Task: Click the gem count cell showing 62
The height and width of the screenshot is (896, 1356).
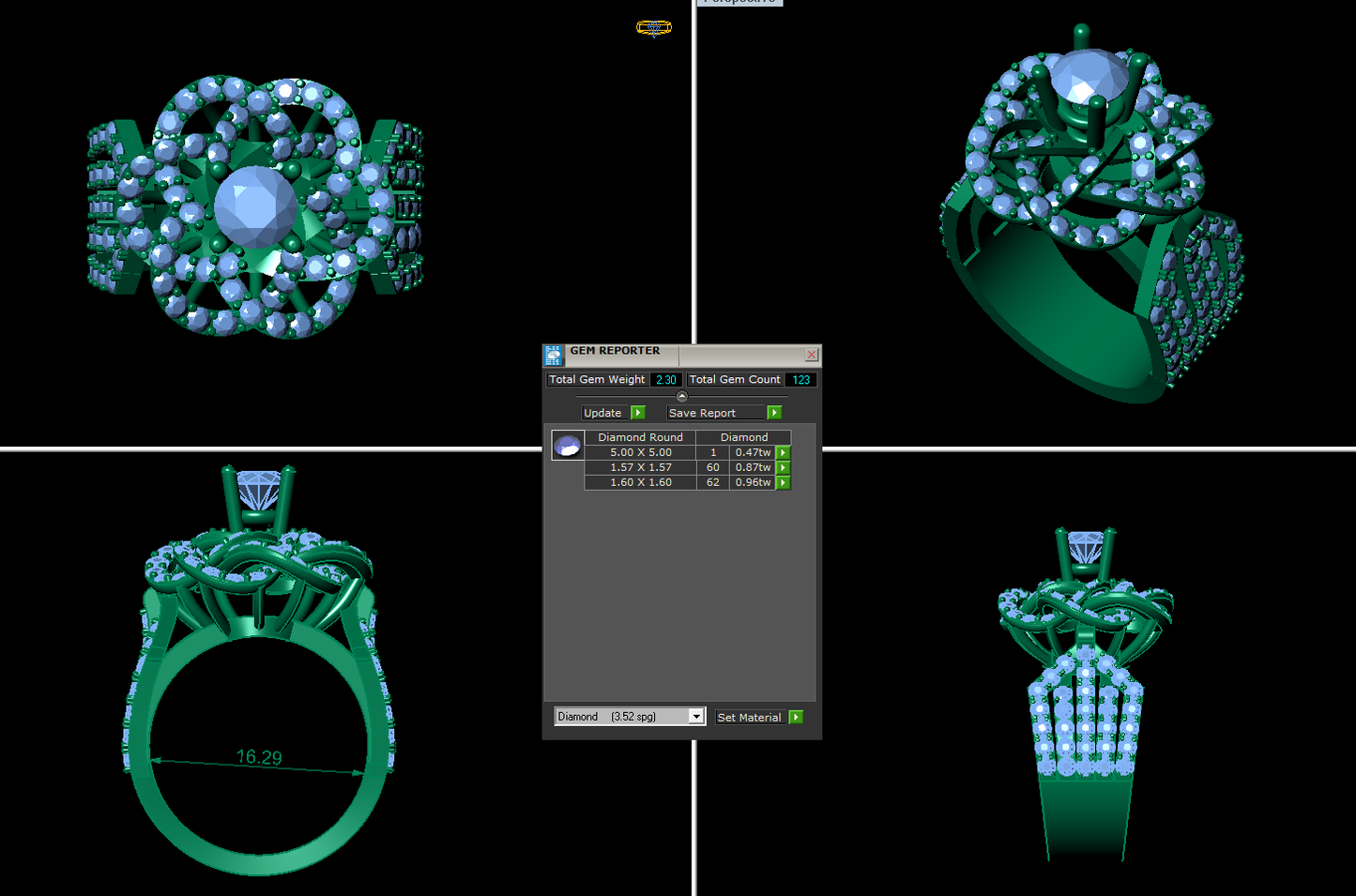Action: (x=713, y=482)
